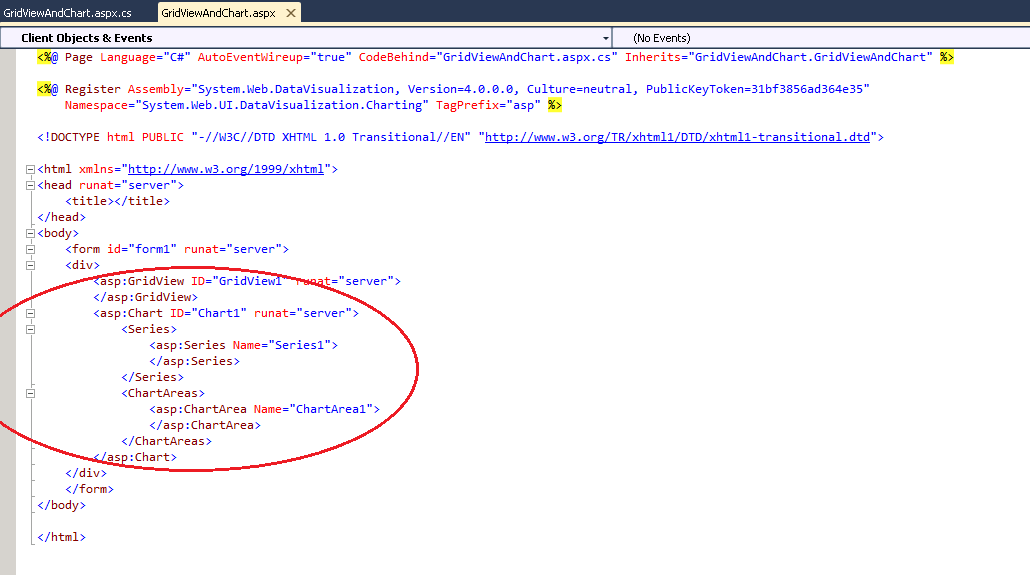The height and width of the screenshot is (575, 1030).
Task: Click the </asp:GridView> closing tag
Action: point(145,297)
